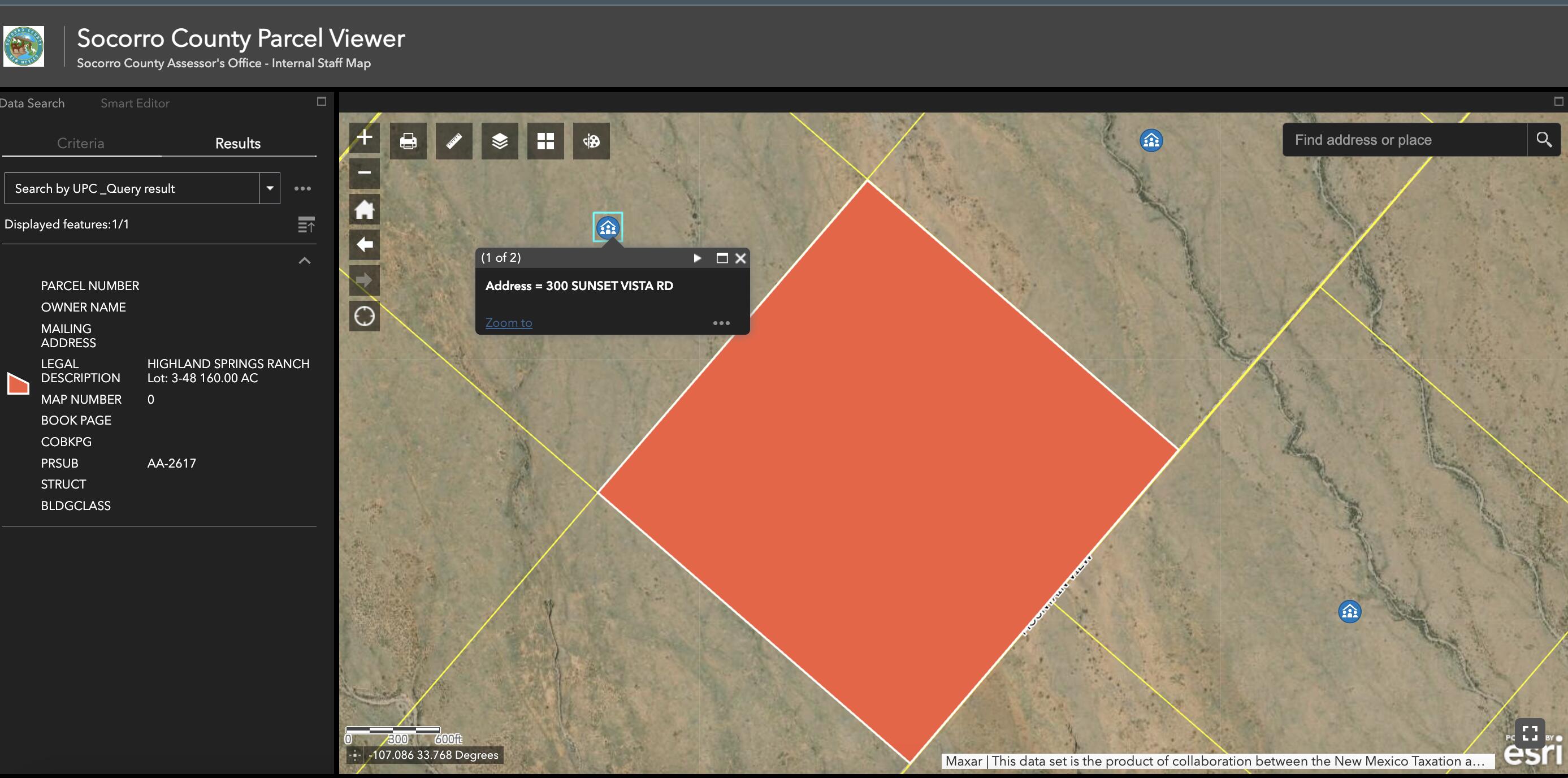
Task: Click the Draw palette tool icon
Action: click(591, 141)
